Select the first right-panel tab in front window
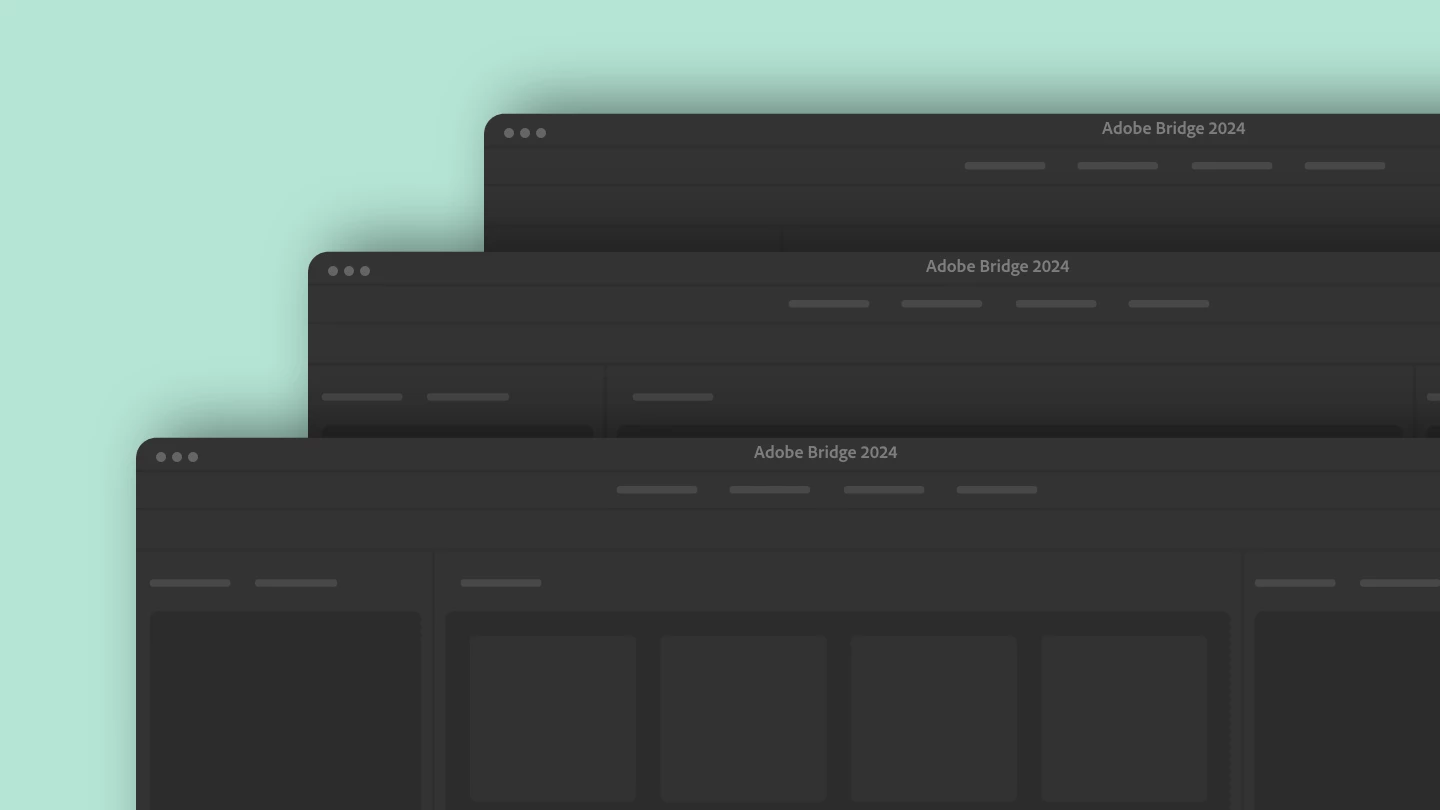 (x=1295, y=583)
